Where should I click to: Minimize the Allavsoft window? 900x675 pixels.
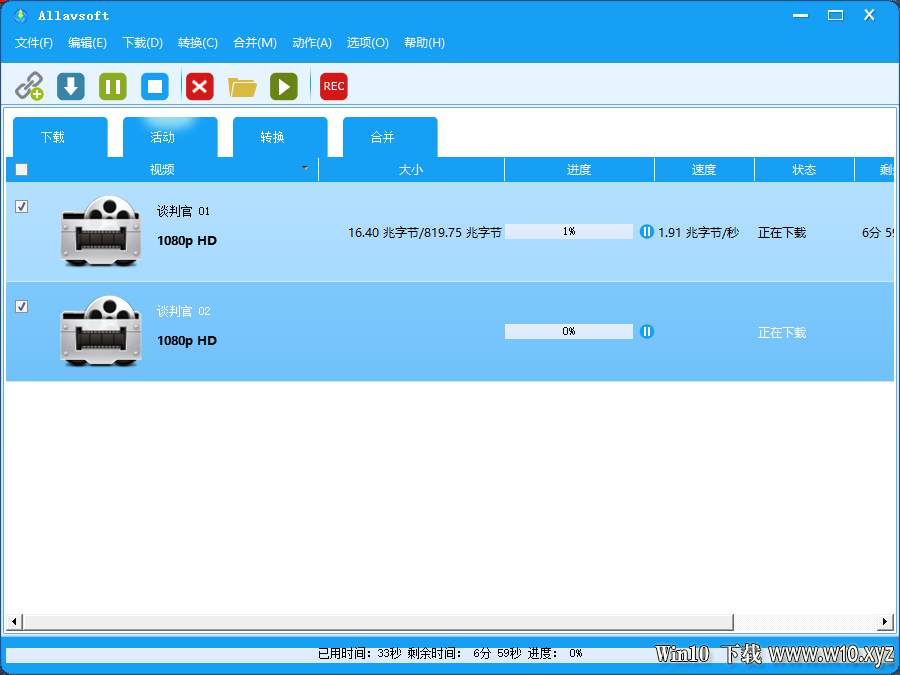tap(801, 15)
